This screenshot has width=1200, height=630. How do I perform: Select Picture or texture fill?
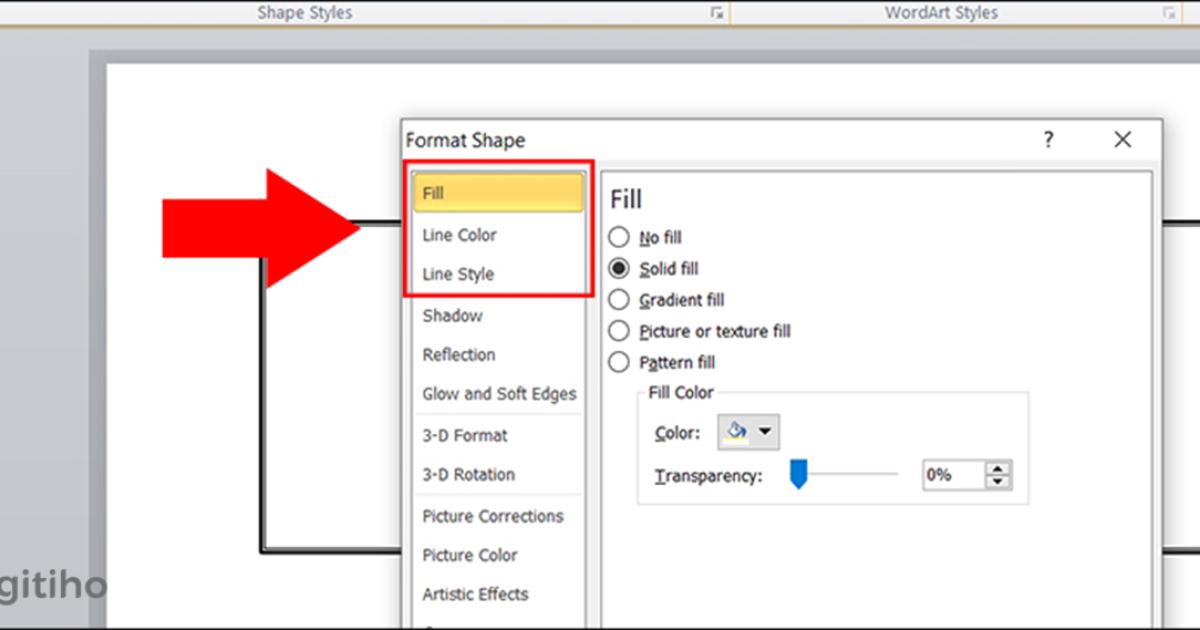click(619, 331)
